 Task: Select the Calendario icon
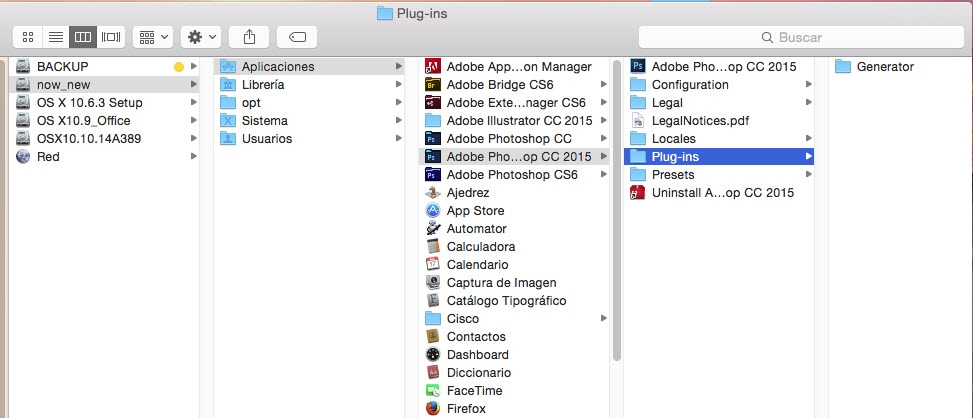(433, 264)
